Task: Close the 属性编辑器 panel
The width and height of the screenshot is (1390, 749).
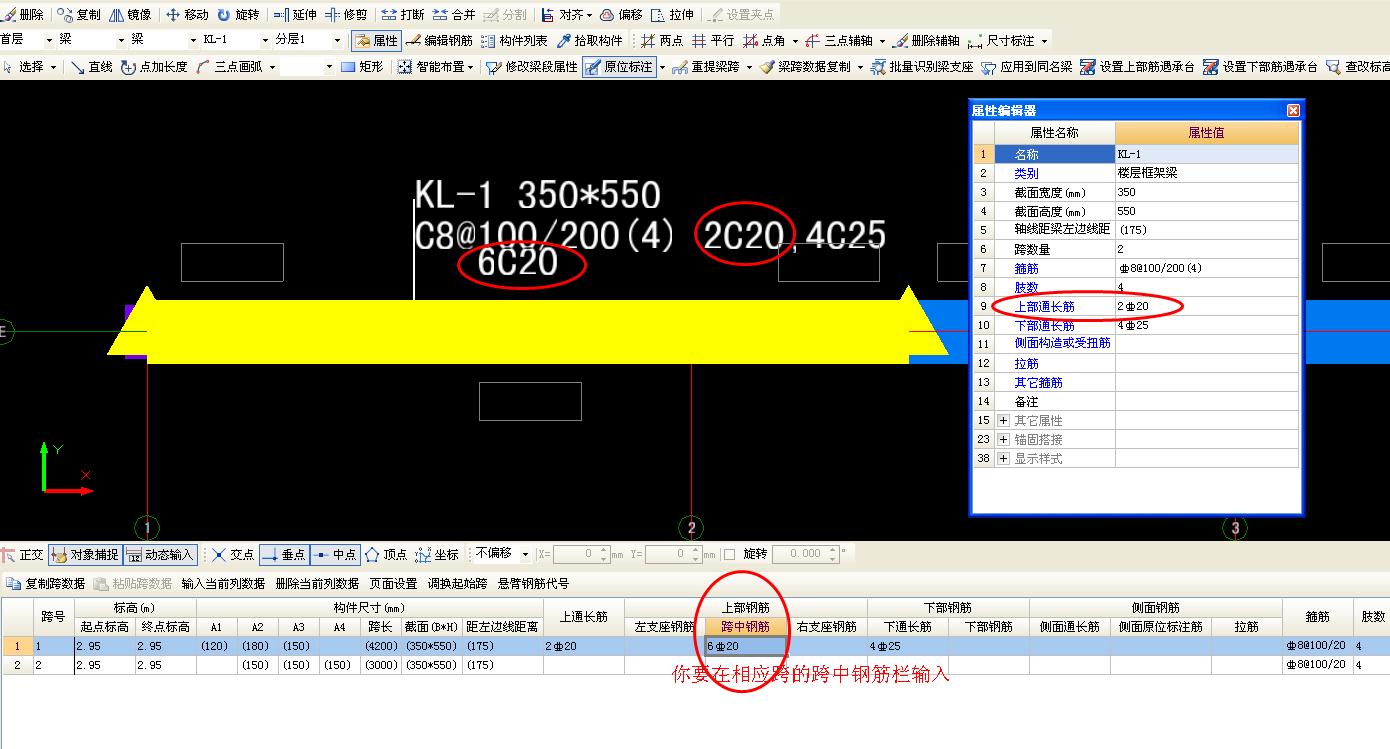Action: coord(1293,111)
